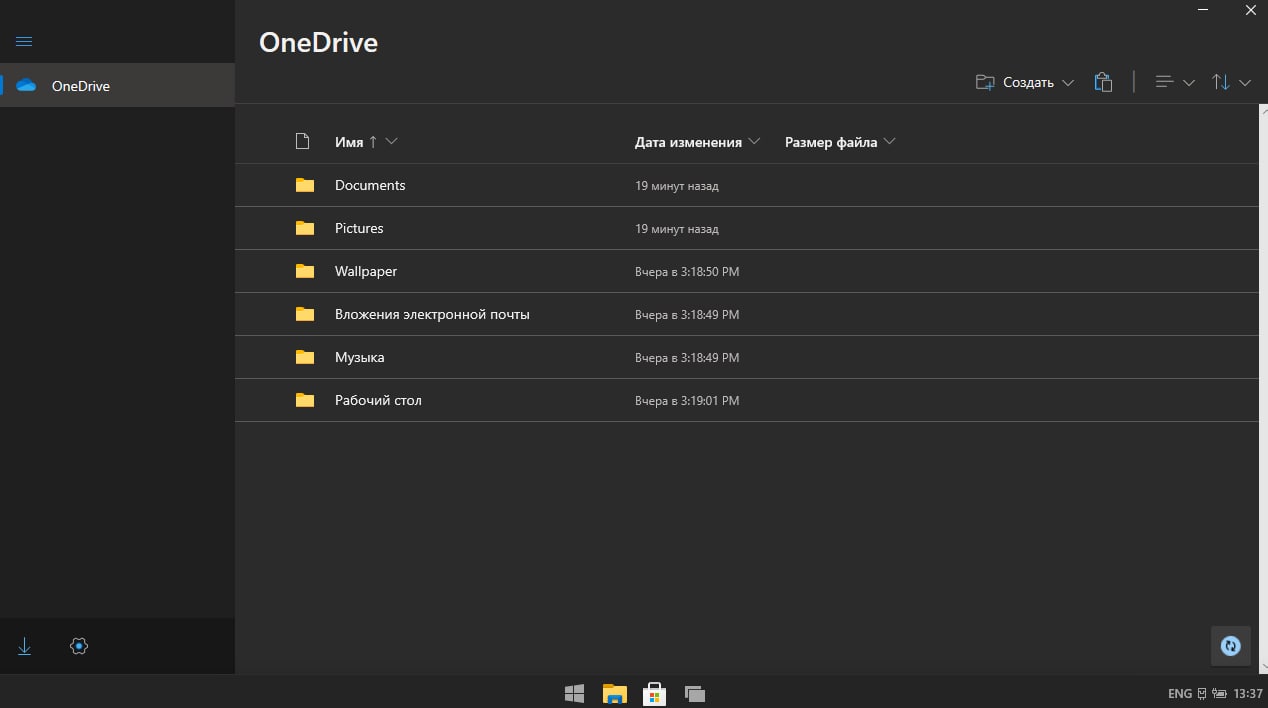Image resolution: width=1268 pixels, height=708 pixels.
Task: Select the Музыка folder icon
Action: 305,357
